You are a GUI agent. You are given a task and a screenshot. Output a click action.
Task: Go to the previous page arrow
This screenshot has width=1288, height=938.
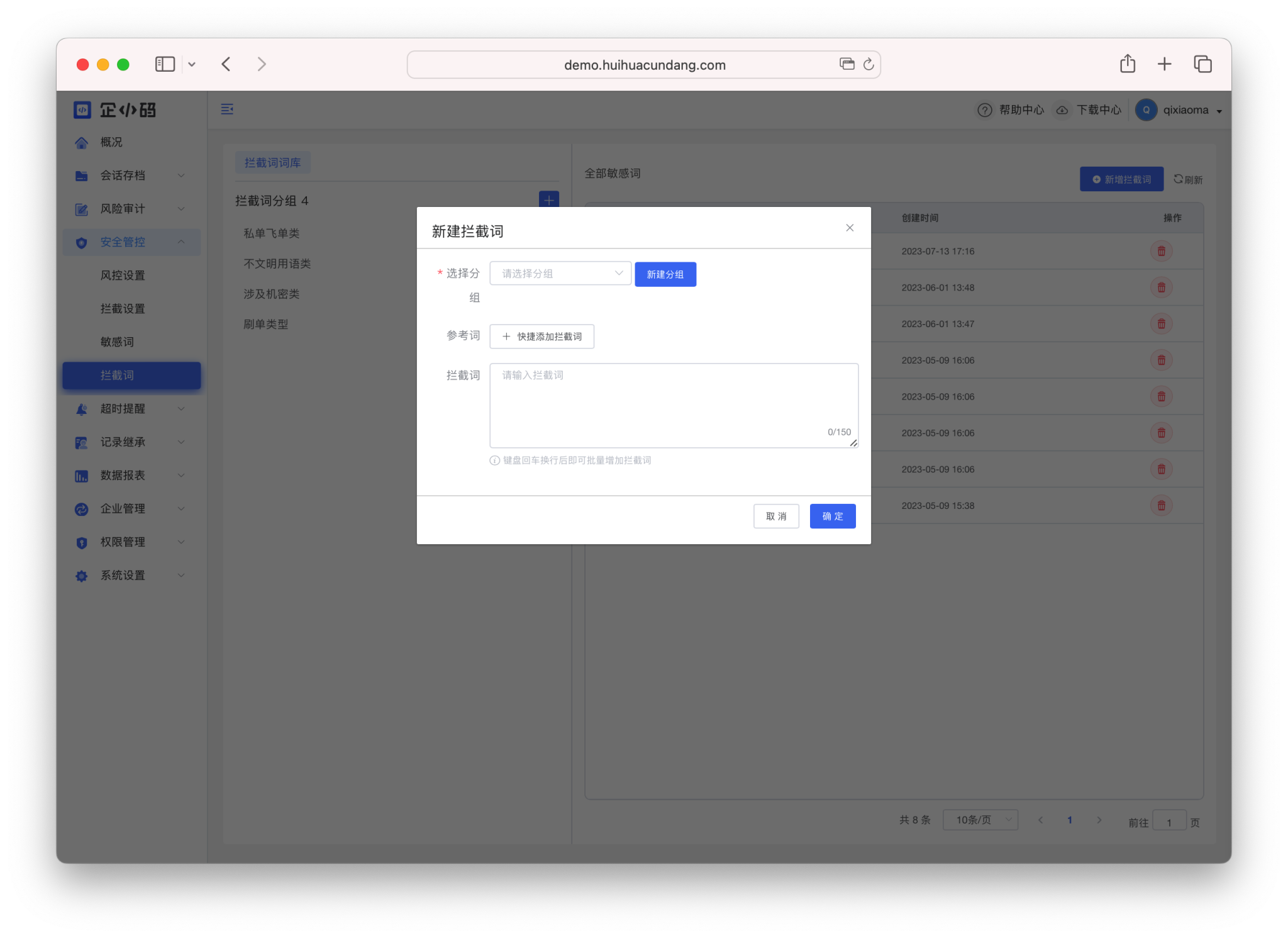click(x=1041, y=820)
